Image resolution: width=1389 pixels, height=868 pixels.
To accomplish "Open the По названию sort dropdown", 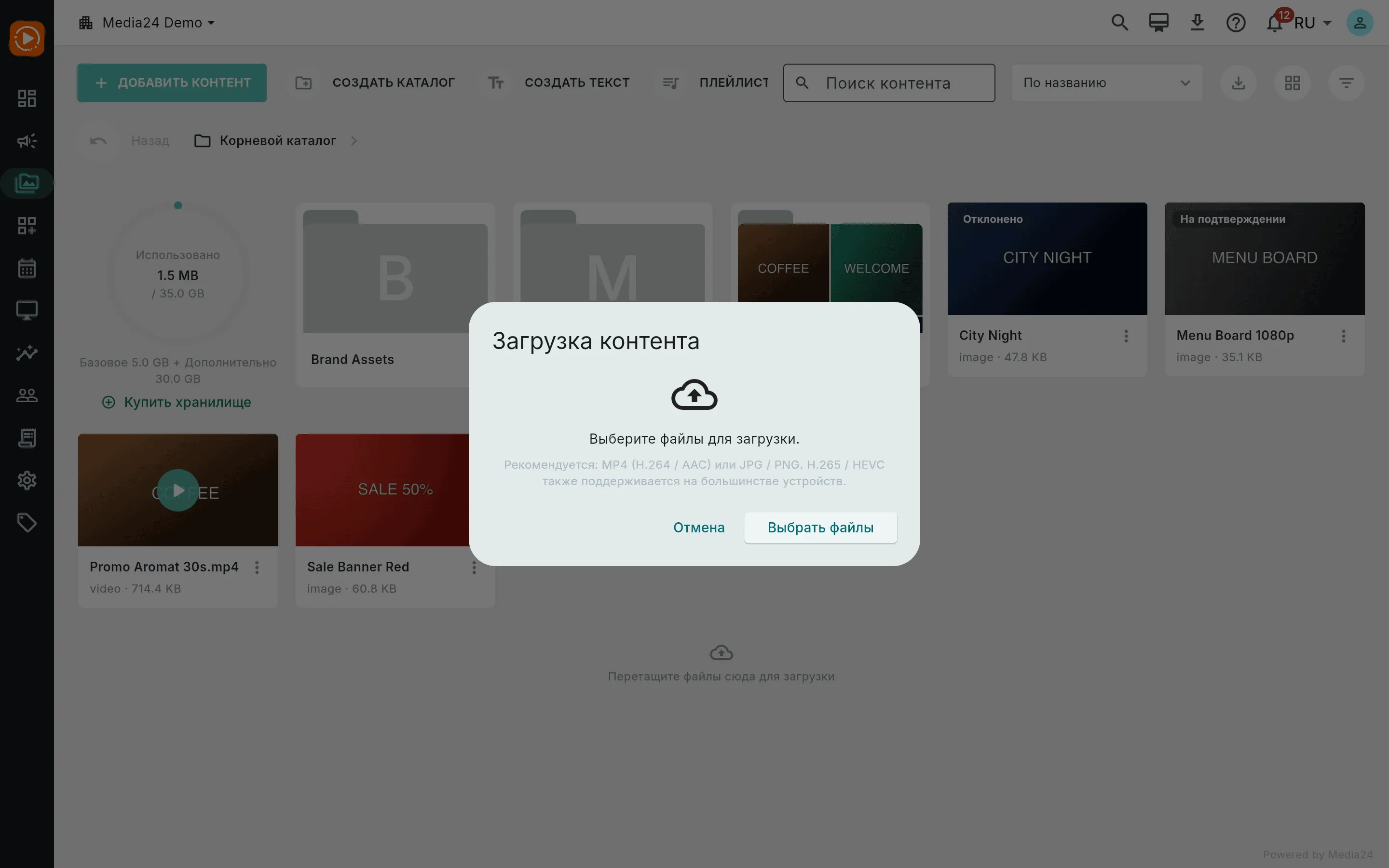I will point(1106,83).
